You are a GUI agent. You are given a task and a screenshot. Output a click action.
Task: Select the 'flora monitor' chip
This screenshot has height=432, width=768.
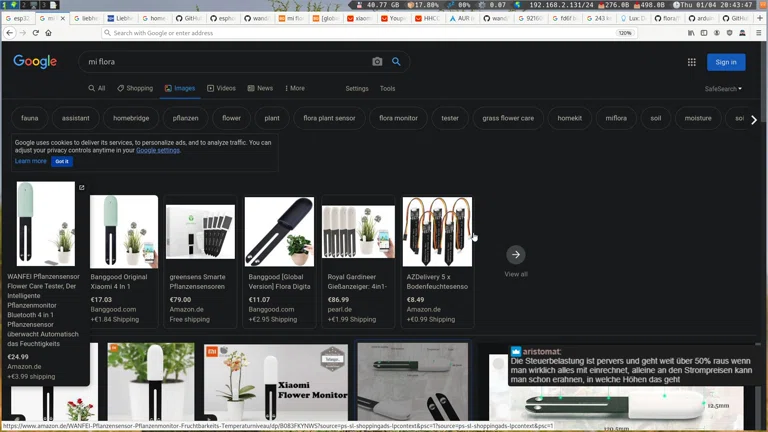(x=398, y=118)
